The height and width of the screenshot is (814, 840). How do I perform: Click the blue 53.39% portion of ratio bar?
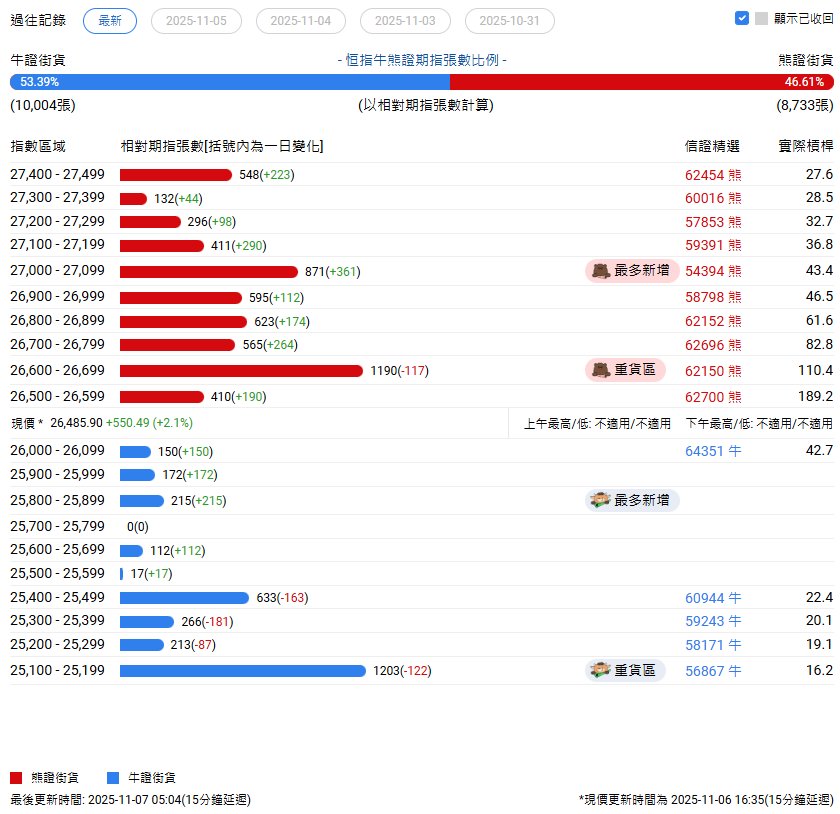pyautogui.click(x=230, y=82)
